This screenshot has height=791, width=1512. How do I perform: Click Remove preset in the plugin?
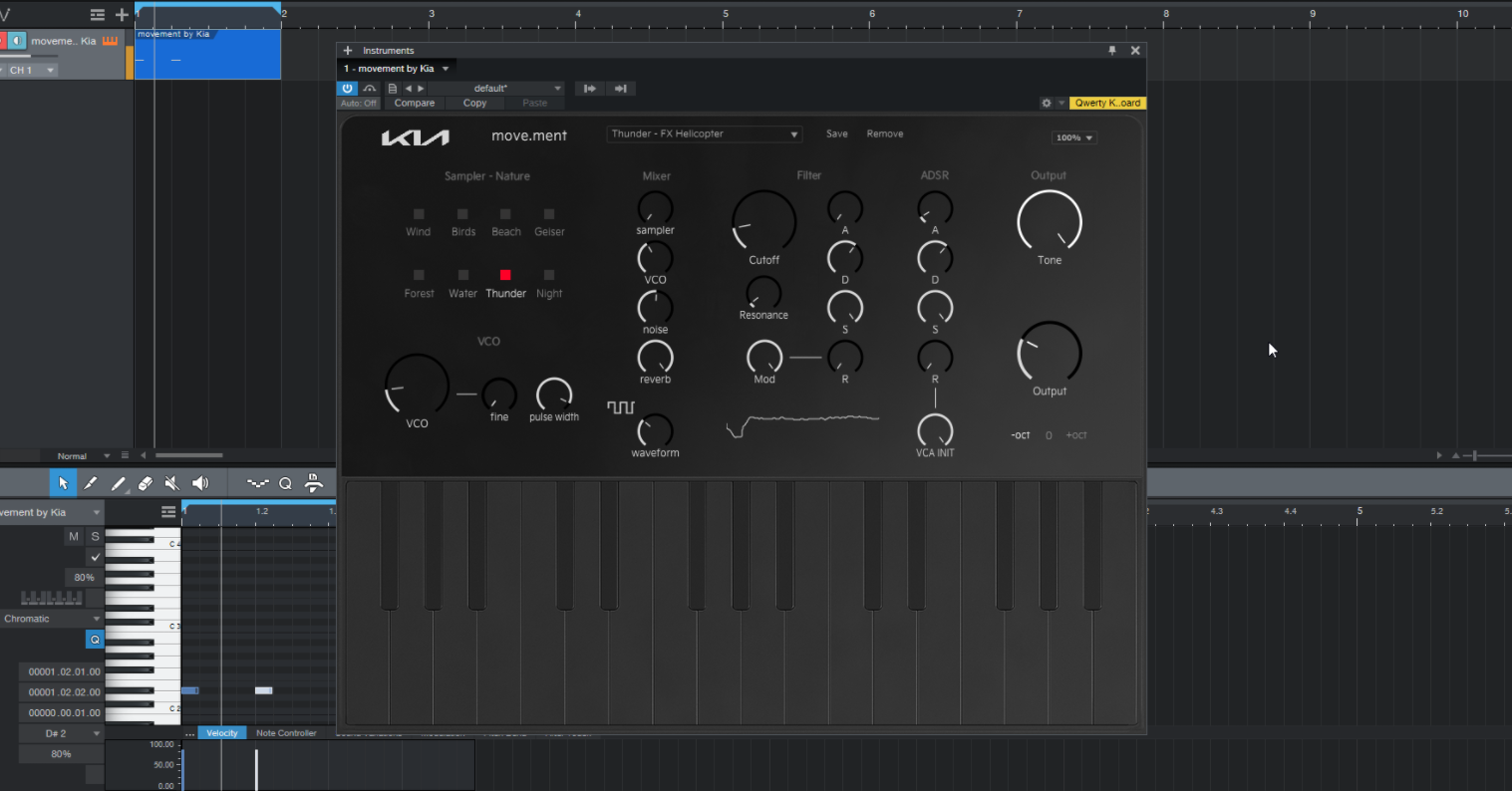pyautogui.click(x=885, y=133)
